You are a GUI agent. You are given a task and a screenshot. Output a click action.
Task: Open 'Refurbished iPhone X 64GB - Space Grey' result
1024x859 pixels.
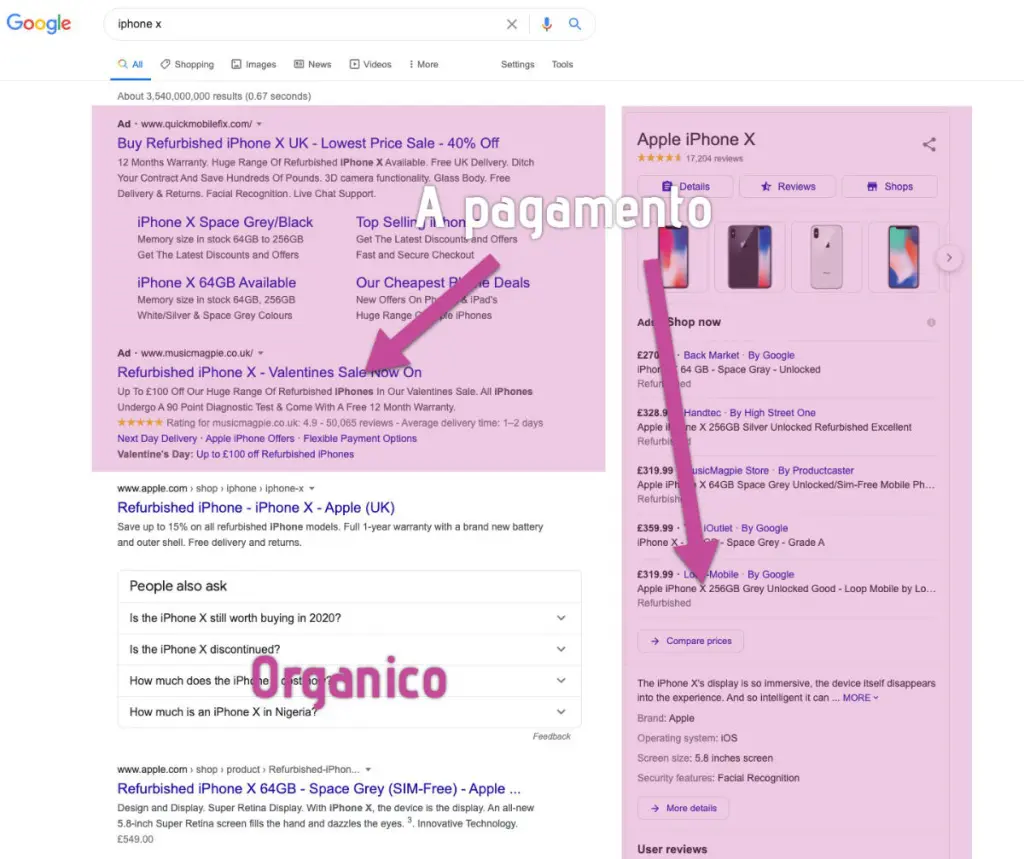tap(319, 788)
